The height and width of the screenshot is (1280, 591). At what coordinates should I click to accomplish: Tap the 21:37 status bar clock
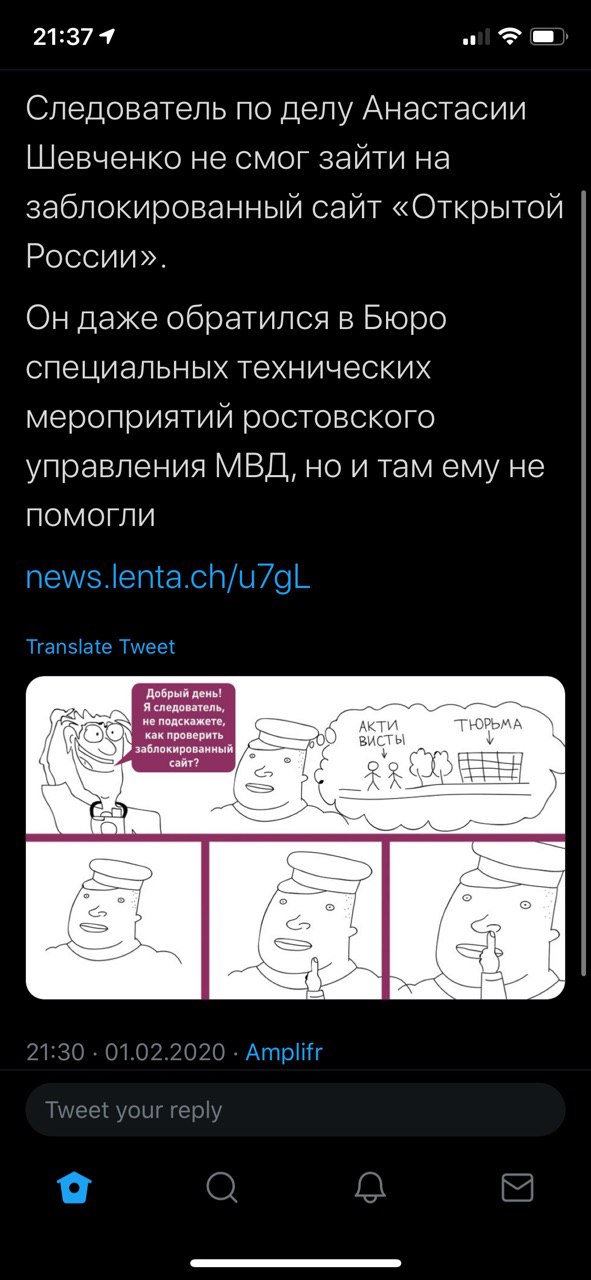(62, 37)
